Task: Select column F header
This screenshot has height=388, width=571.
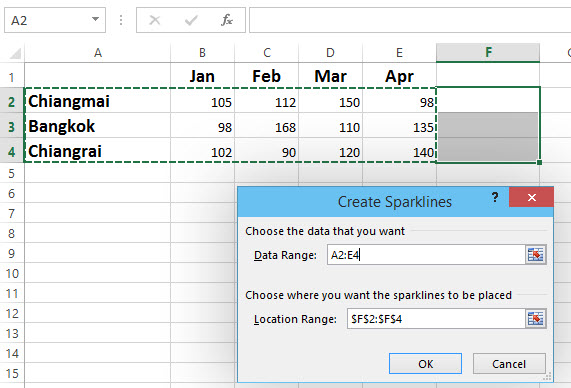Action: (488, 53)
